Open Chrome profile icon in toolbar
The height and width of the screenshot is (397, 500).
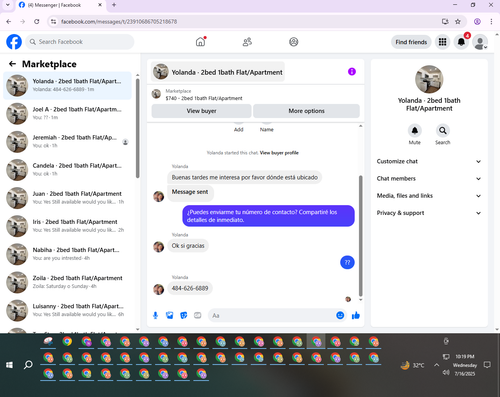tap(477, 22)
